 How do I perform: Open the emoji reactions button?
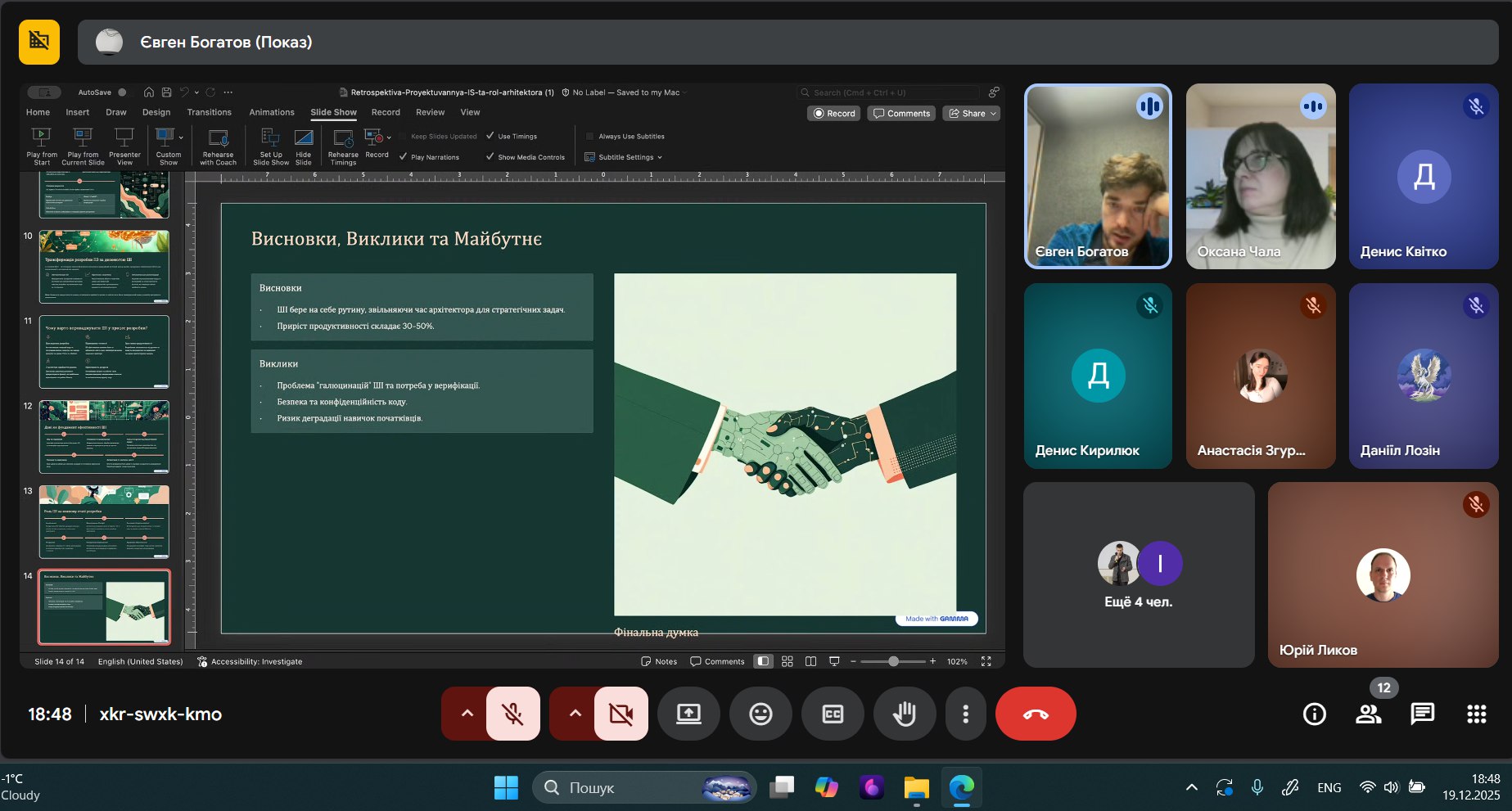(761, 714)
